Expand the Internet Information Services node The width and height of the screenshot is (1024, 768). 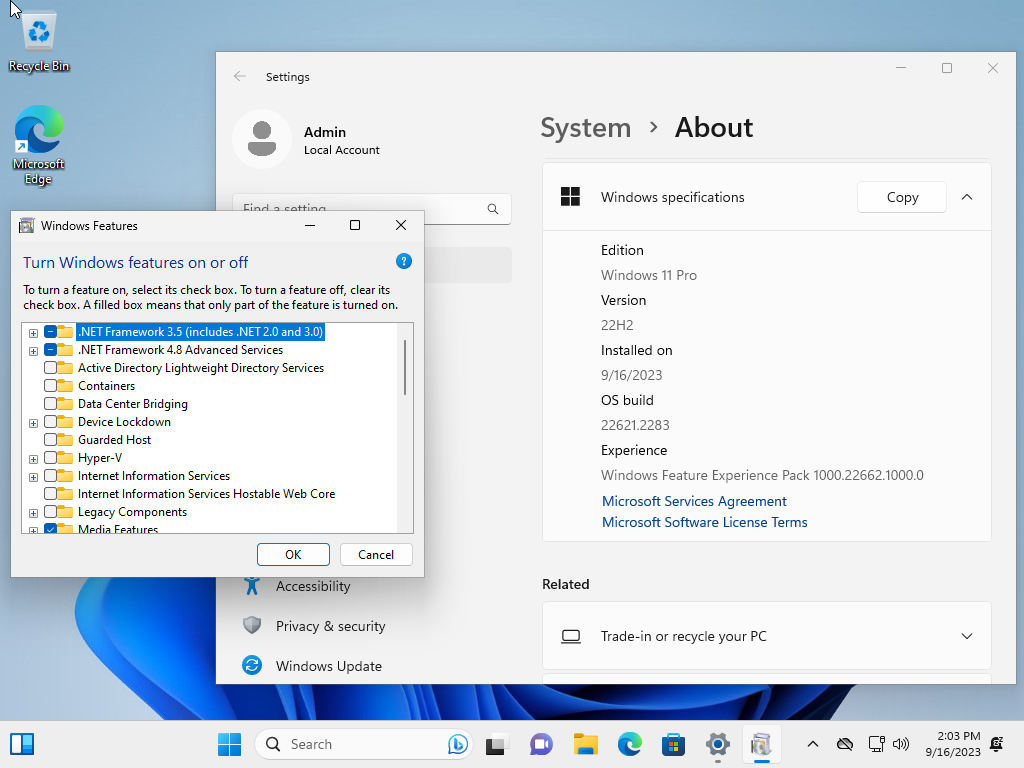click(33, 477)
